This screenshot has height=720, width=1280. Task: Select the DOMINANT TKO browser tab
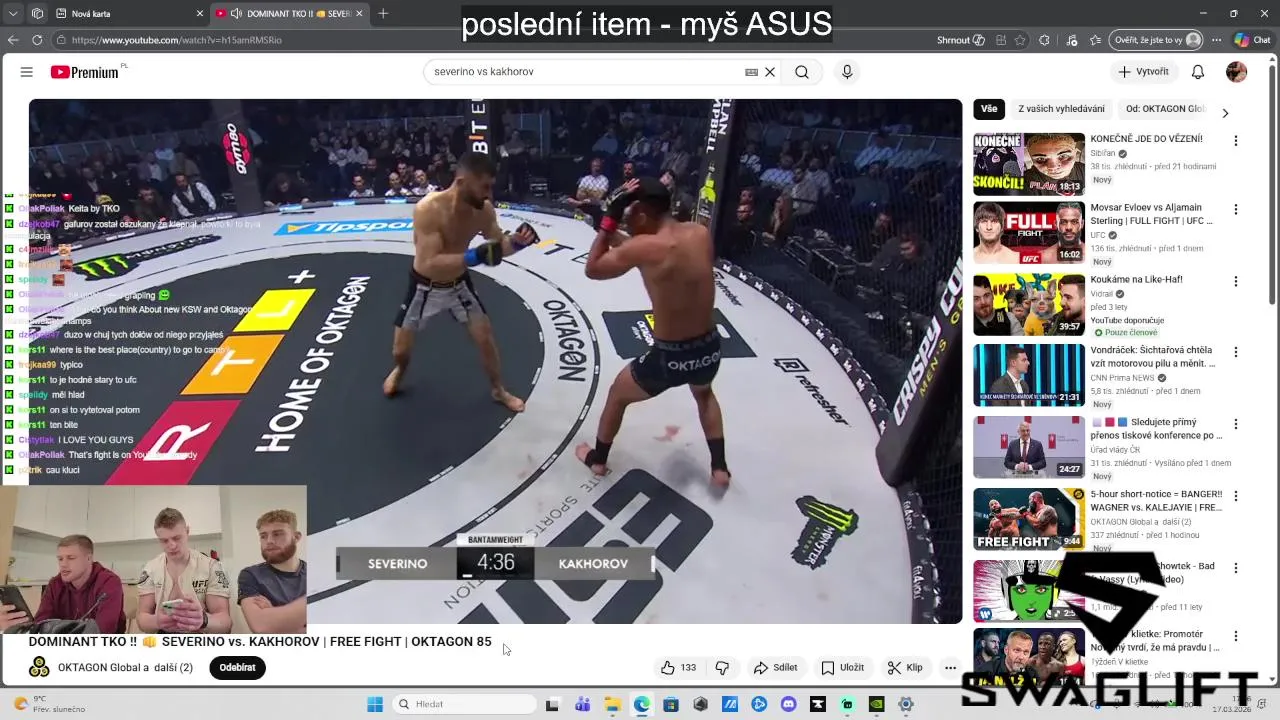(290, 14)
